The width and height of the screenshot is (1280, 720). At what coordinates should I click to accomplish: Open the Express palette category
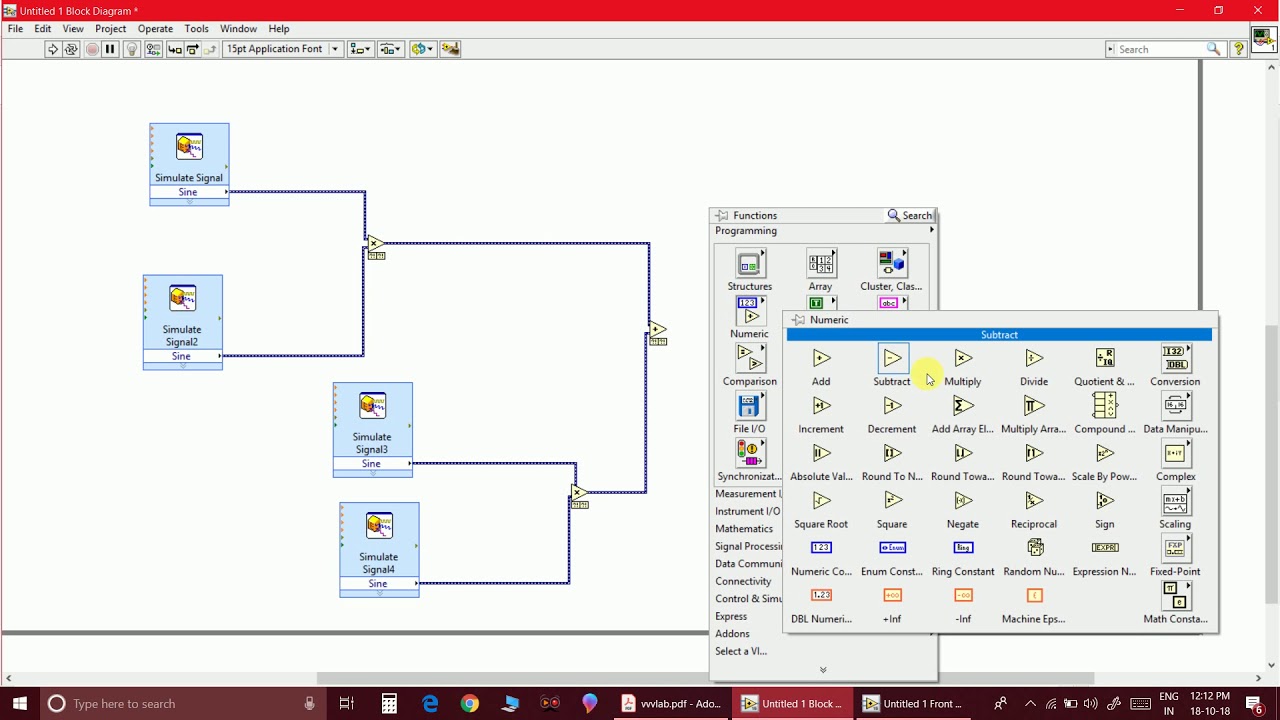(x=731, y=616)
